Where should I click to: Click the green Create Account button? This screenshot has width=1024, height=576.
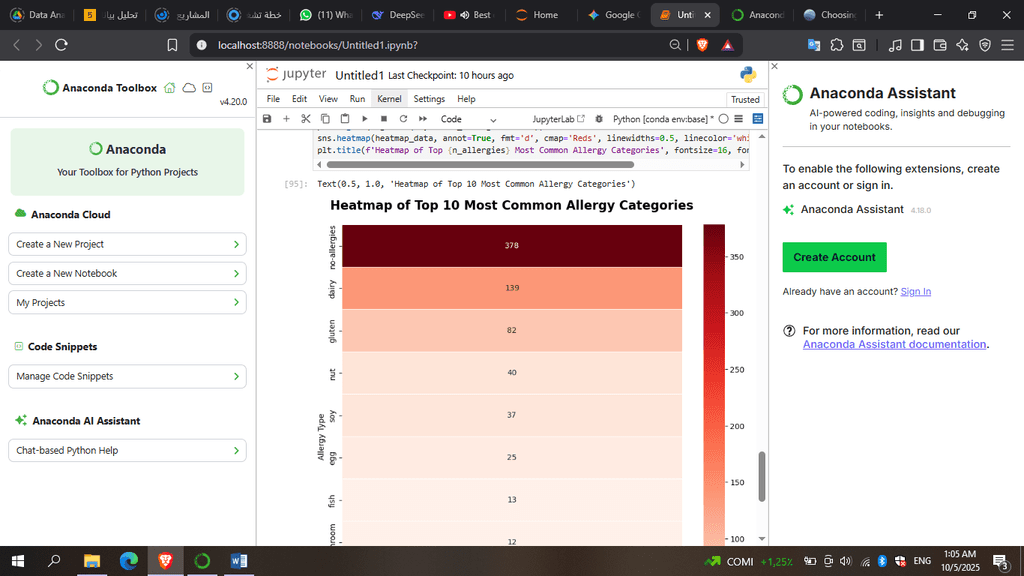point(834,257)
